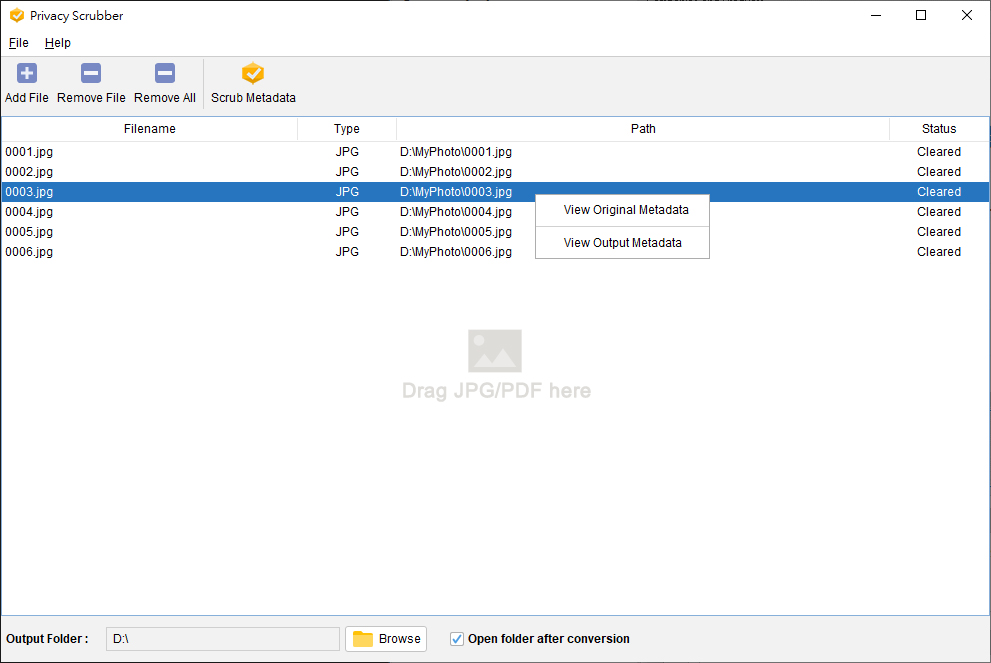
Task: Sort the list by Type column header
Action: 346,129
